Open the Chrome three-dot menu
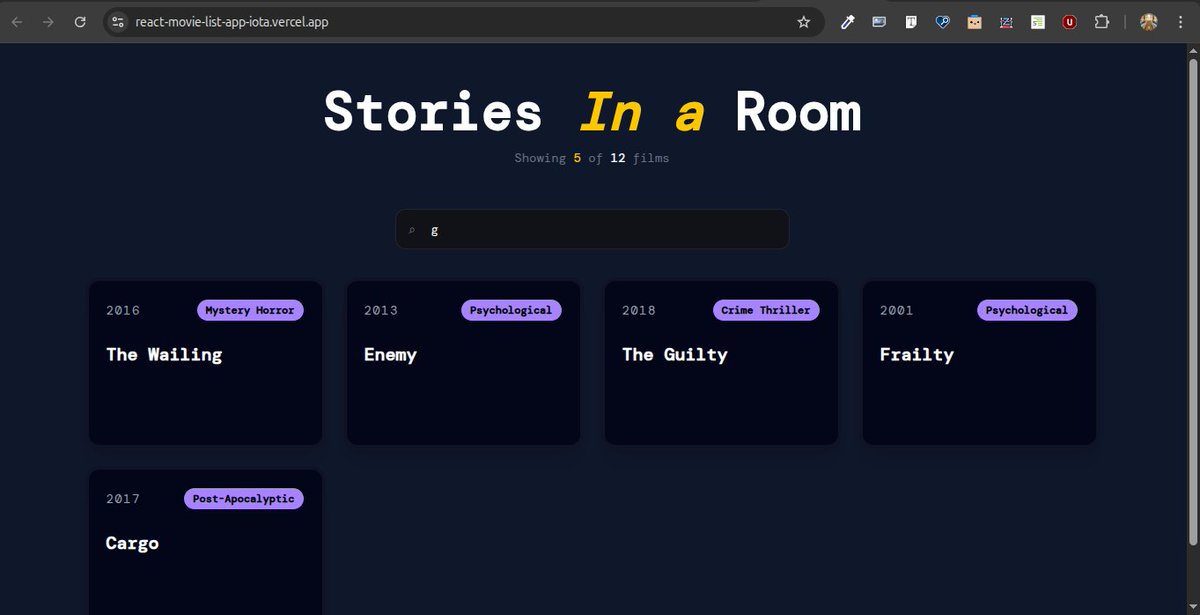1200x615 pixels. tap(1180, 22)
